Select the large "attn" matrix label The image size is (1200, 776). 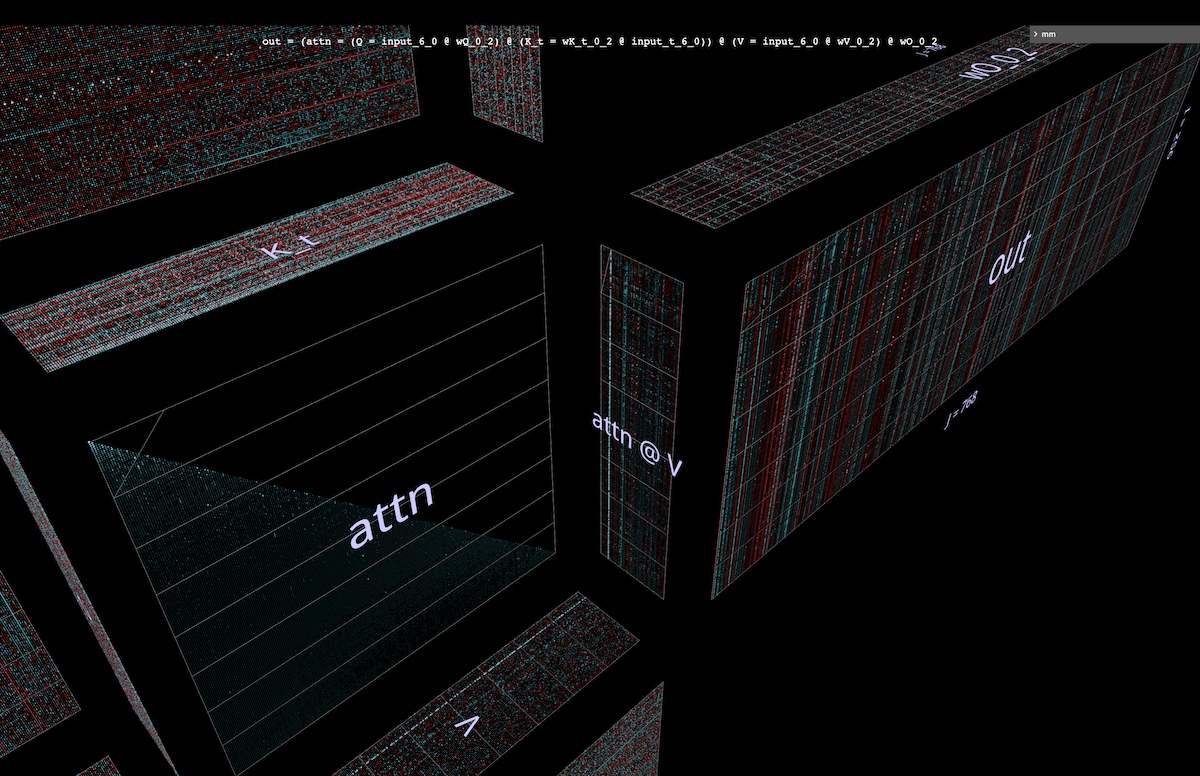click(x=392, y=513)
